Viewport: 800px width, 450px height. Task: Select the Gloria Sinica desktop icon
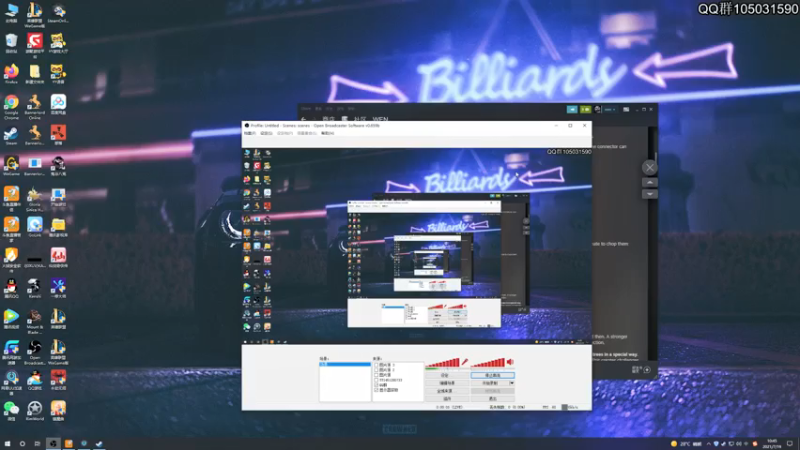(x=35, y=199)
